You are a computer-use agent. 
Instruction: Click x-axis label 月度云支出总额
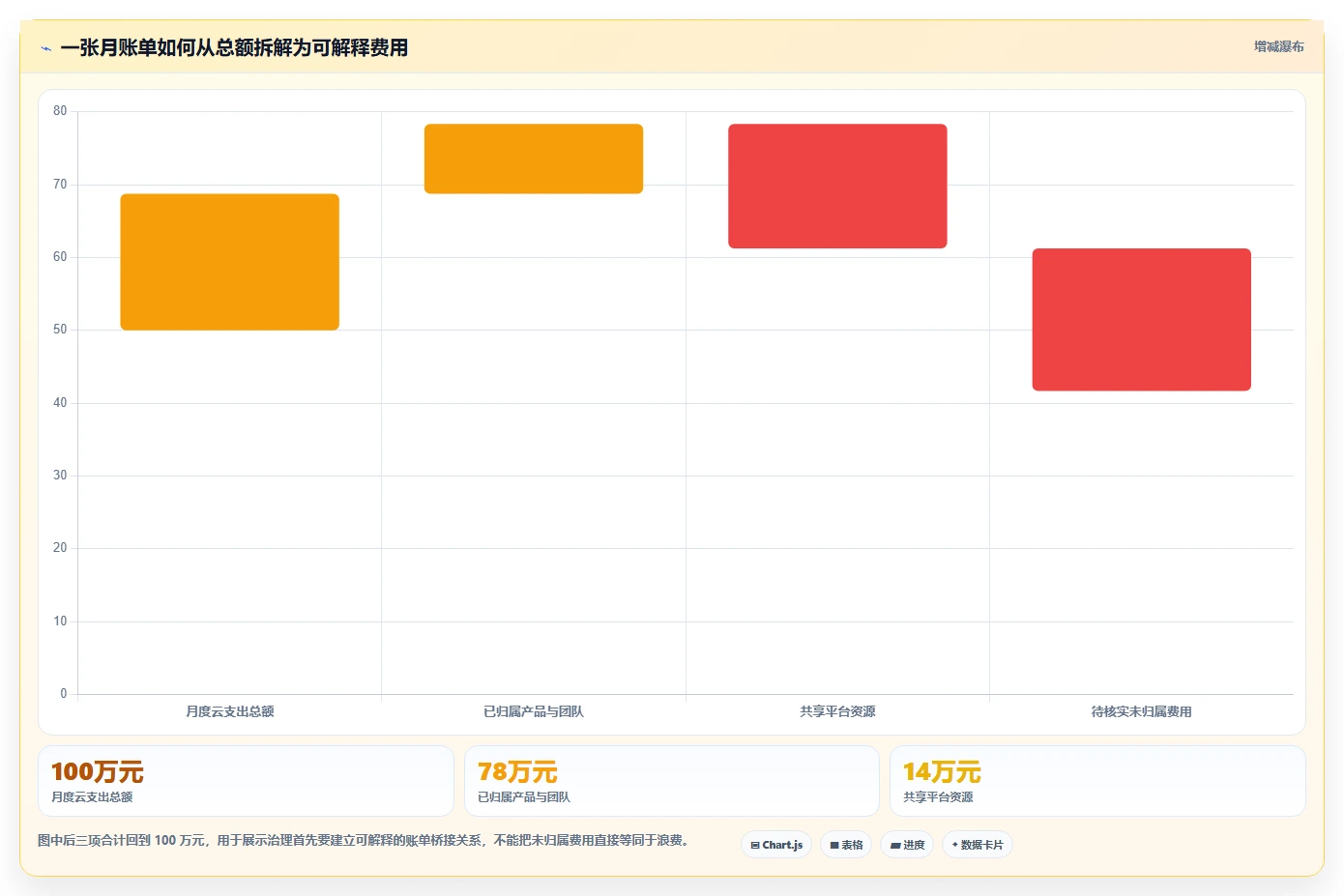(230, 711)
